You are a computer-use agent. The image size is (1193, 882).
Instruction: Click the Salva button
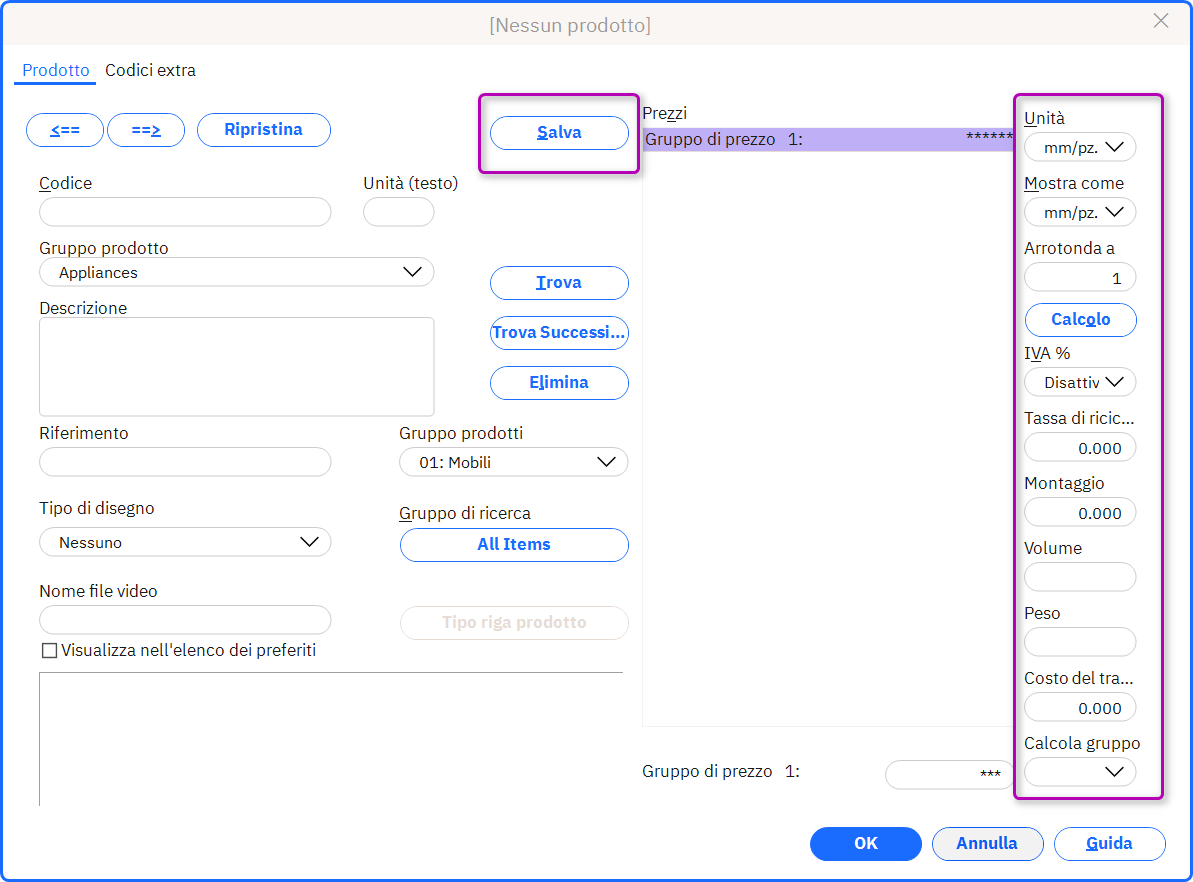click(559, 132)
